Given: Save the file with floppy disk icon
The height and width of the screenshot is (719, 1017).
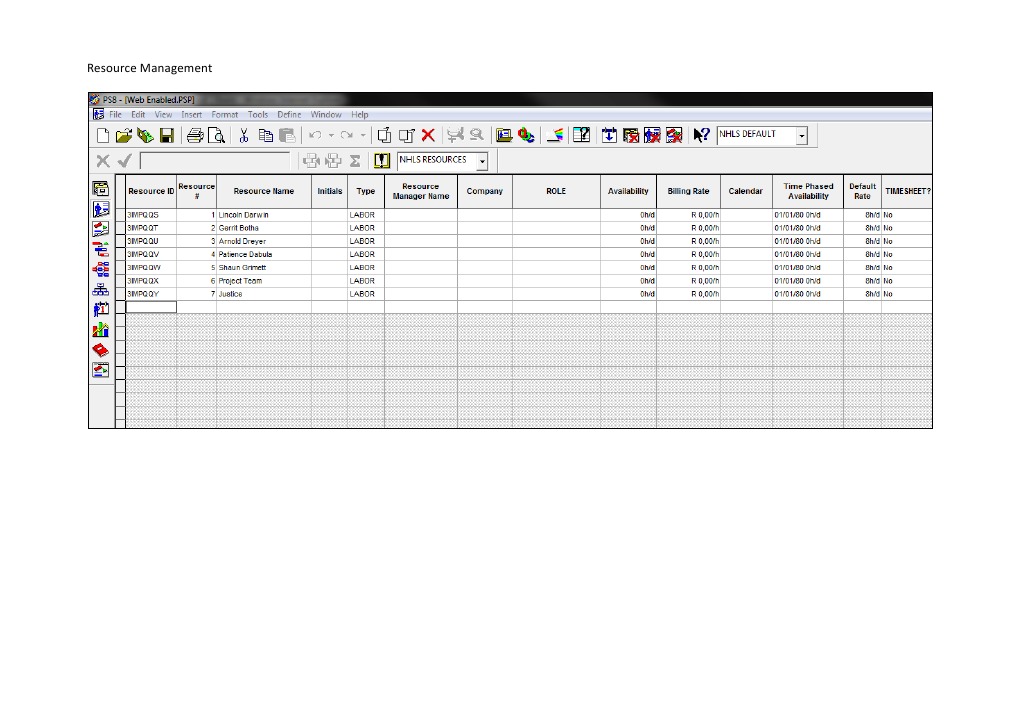Looking at the screenshot, I should tap(167, 136).
